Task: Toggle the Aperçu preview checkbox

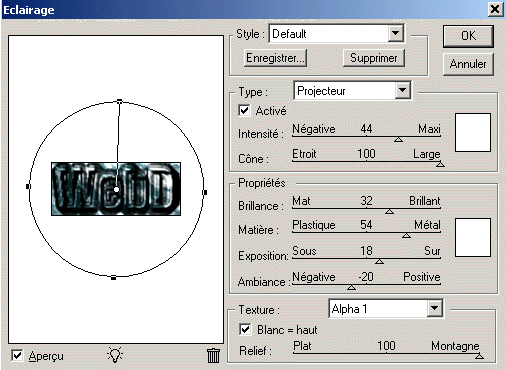Action: tap(17, 355)
